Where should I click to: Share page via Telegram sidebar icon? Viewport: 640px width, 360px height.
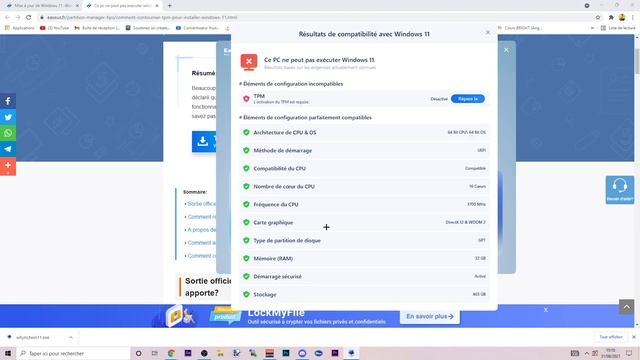pyautogui.click(x=8, y=149)
